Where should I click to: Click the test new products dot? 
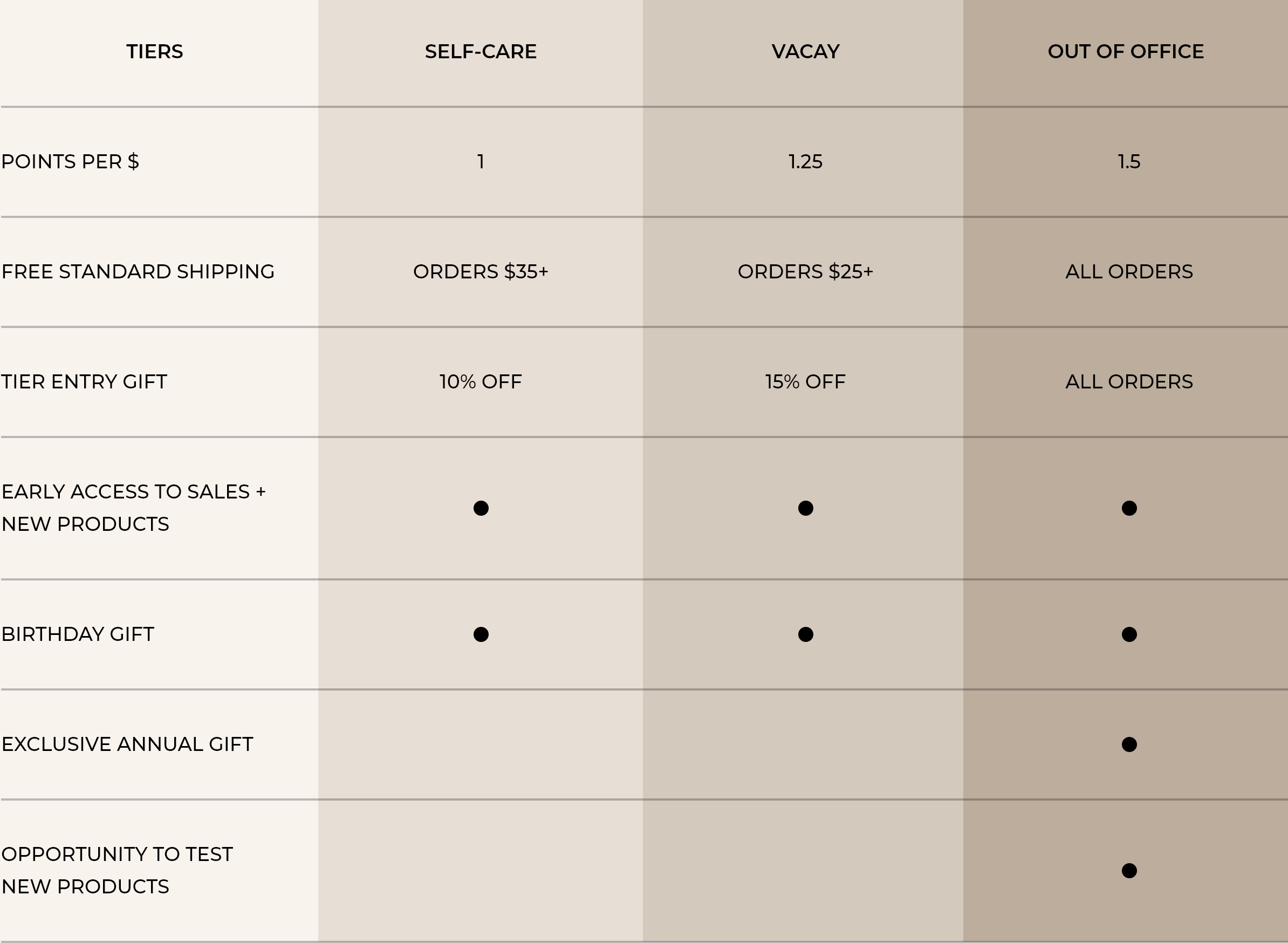click(1129, 871)
